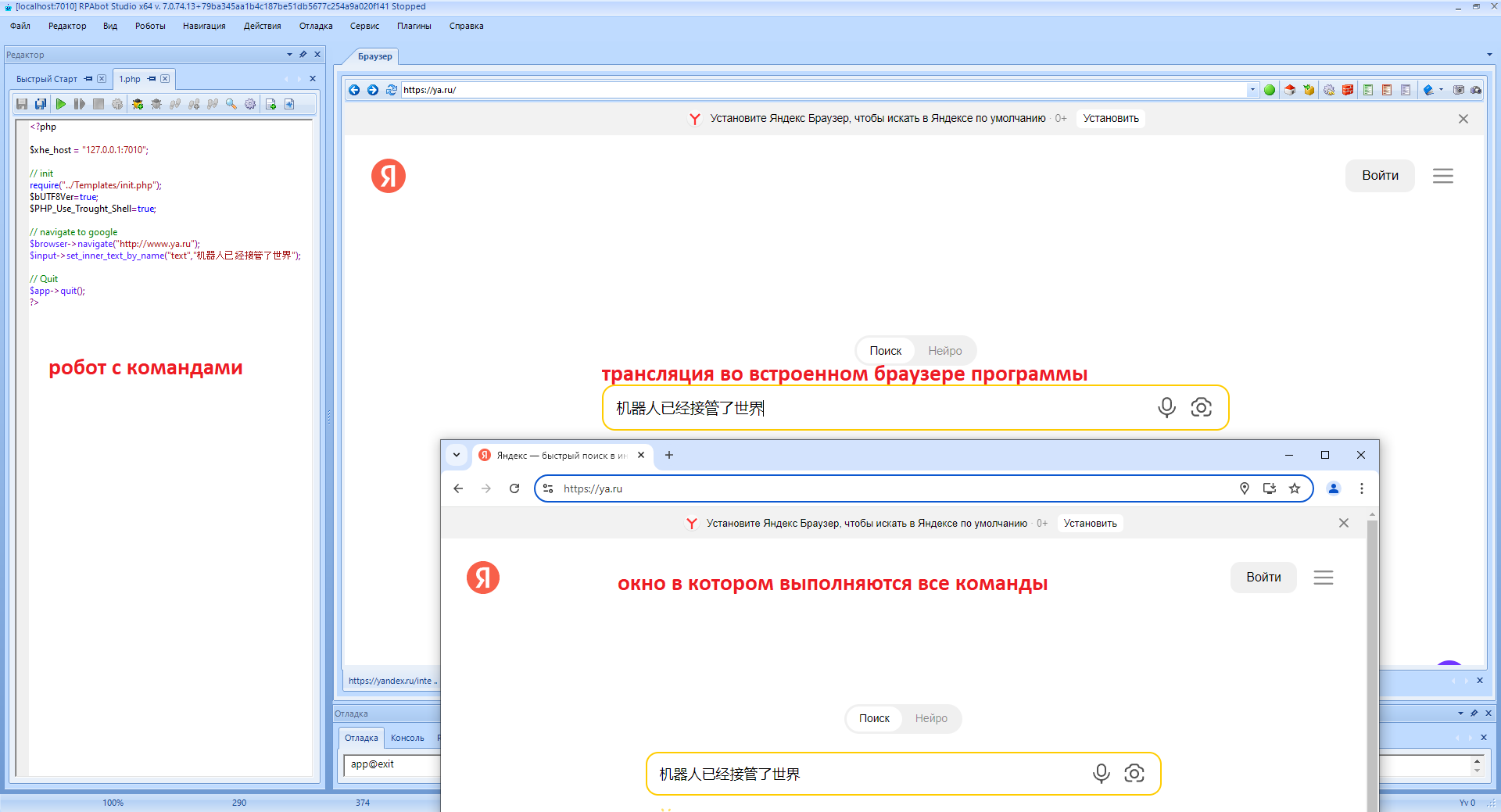Click the red brick firewall icon
1501x812 pixels.
(1348, 90)
